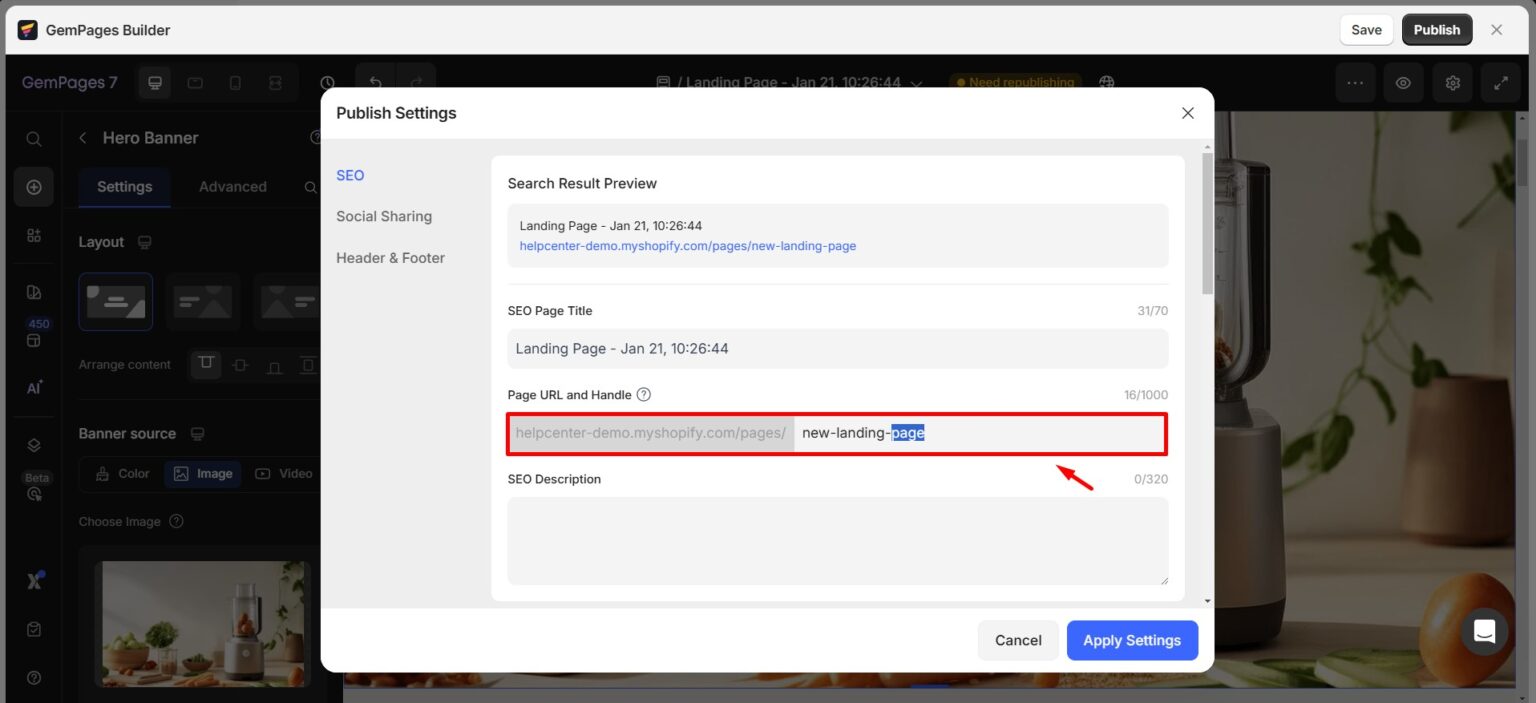
Task: Open the AI assistant in the sidebar
Action: [33, 387]
